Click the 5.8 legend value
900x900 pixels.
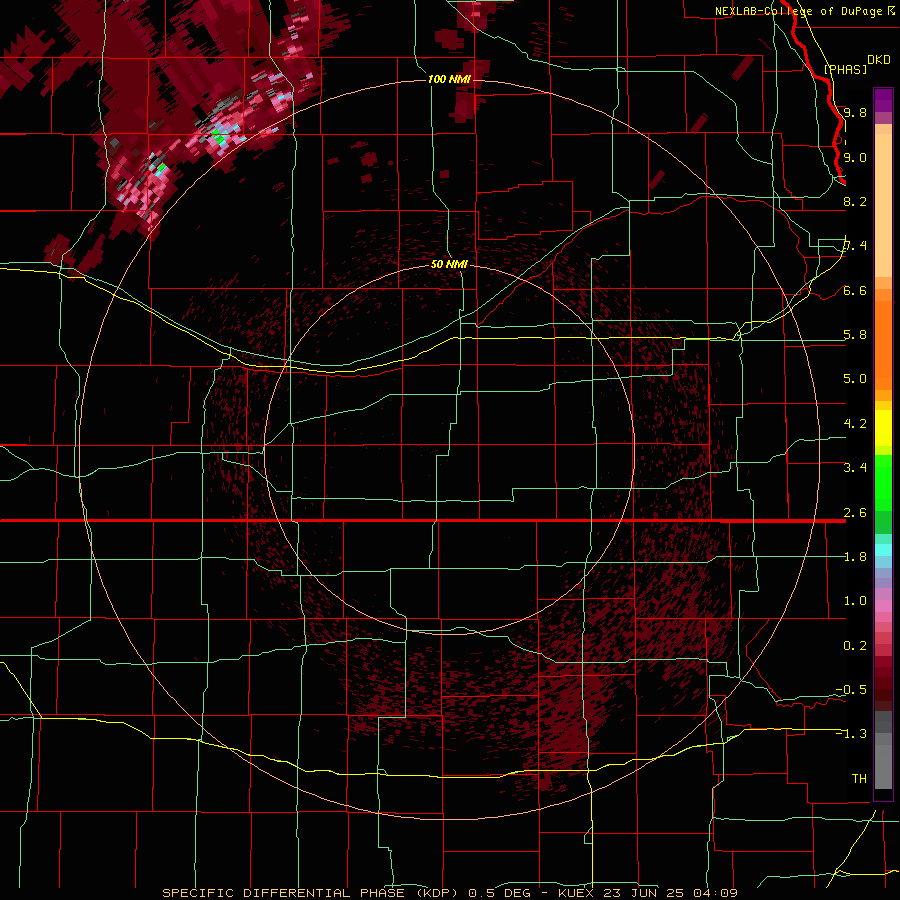tap(855, 335)
